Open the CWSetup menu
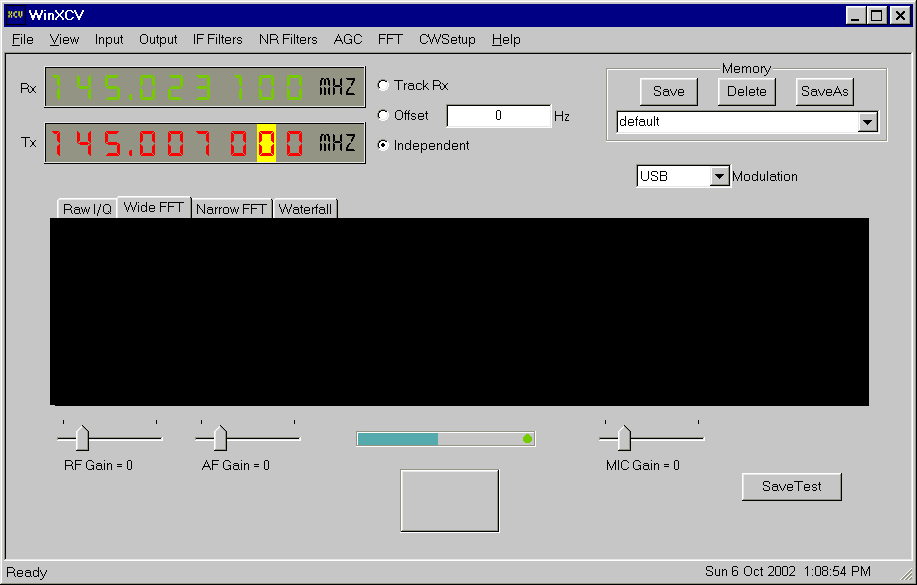The image size is (917, 585). 447,39
